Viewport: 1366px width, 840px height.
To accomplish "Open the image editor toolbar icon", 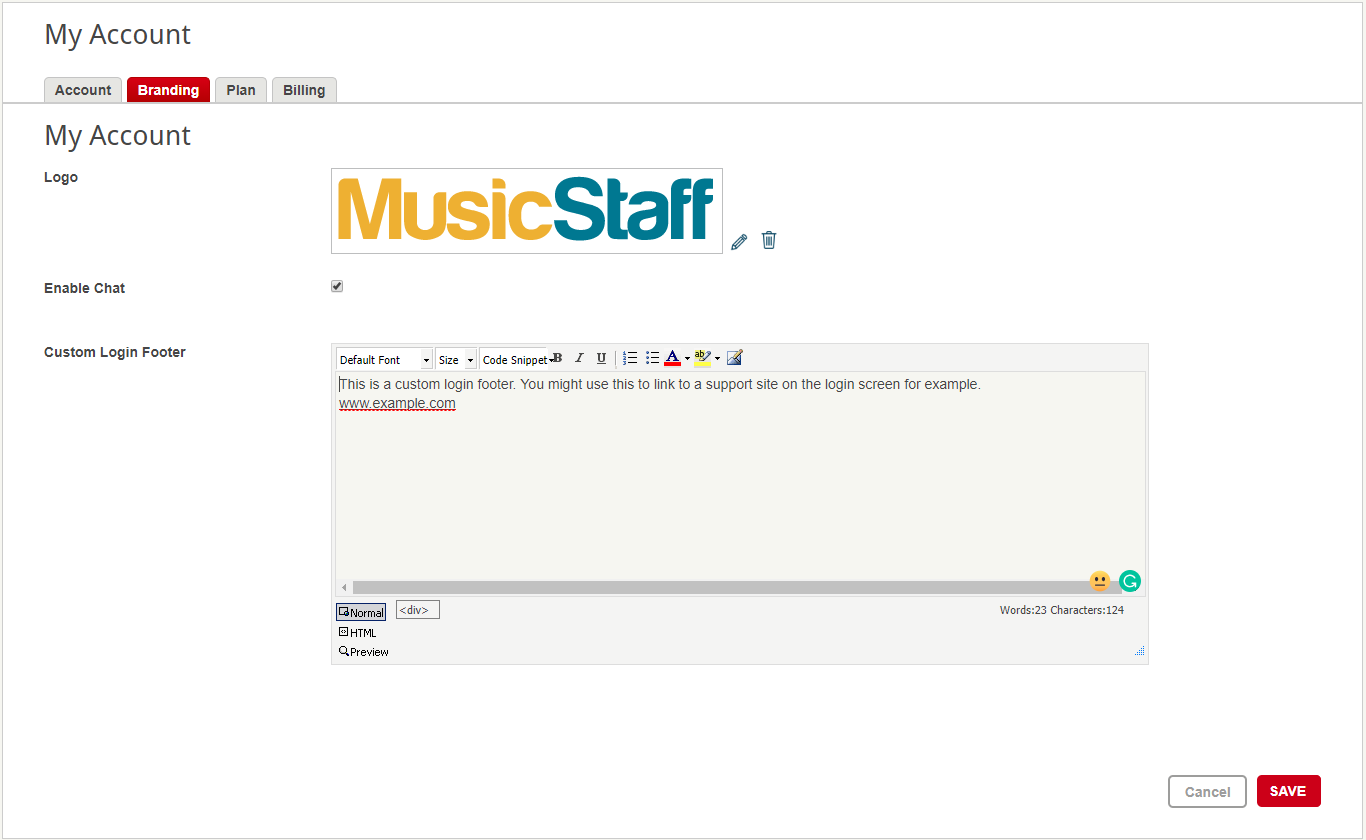I will tap(735, 358).
